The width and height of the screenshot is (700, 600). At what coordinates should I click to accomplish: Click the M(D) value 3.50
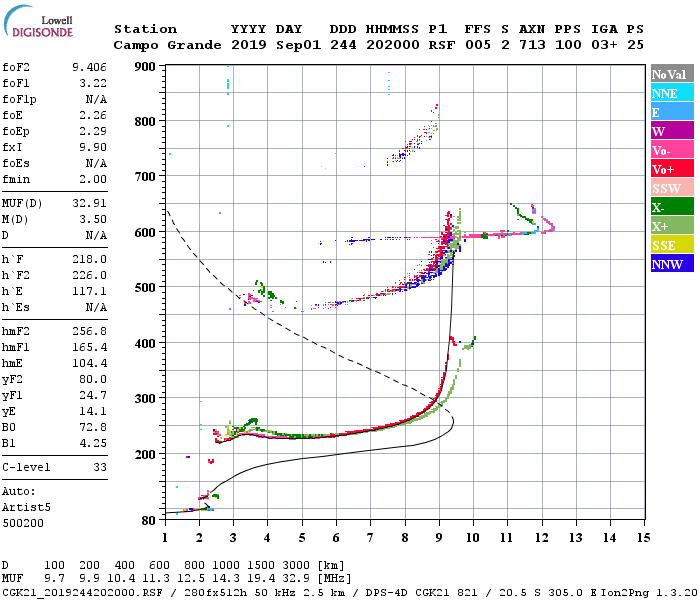click(93, 219)
